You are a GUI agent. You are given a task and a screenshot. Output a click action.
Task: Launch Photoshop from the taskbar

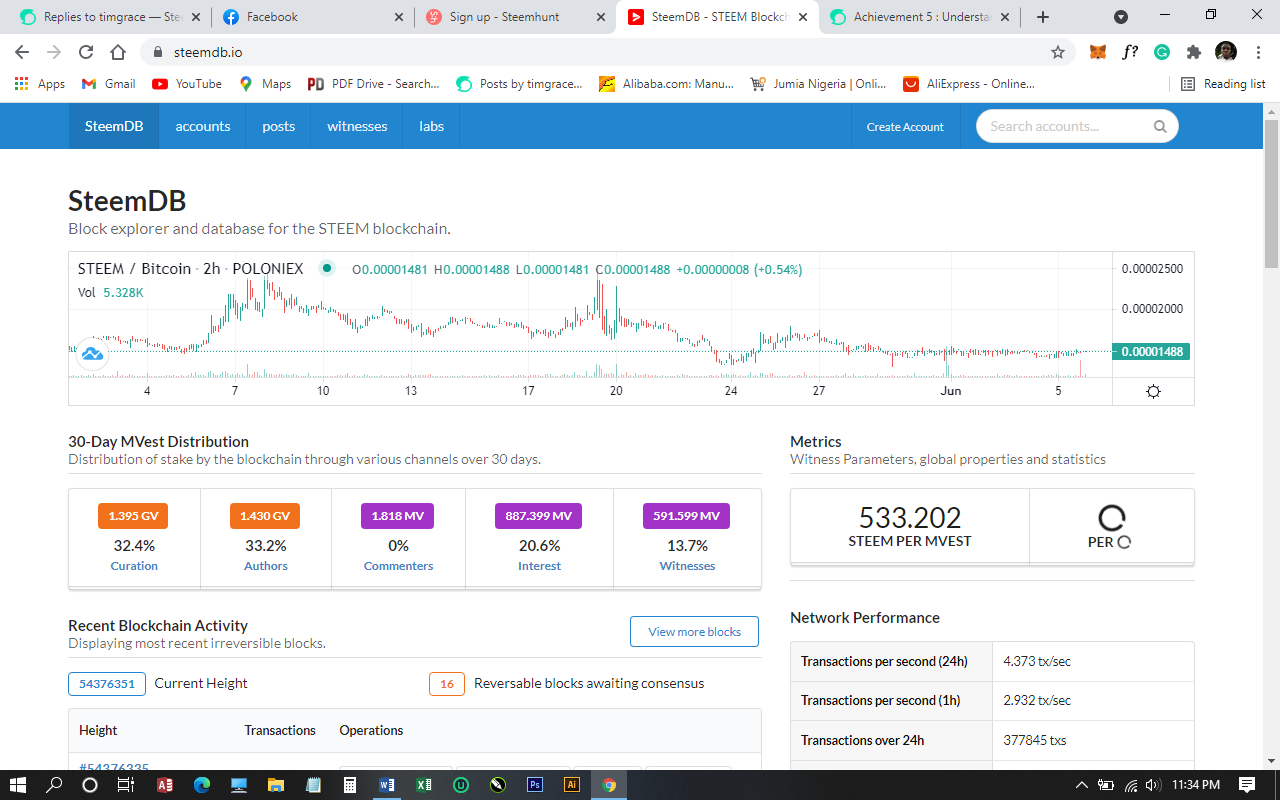(535, 785)
